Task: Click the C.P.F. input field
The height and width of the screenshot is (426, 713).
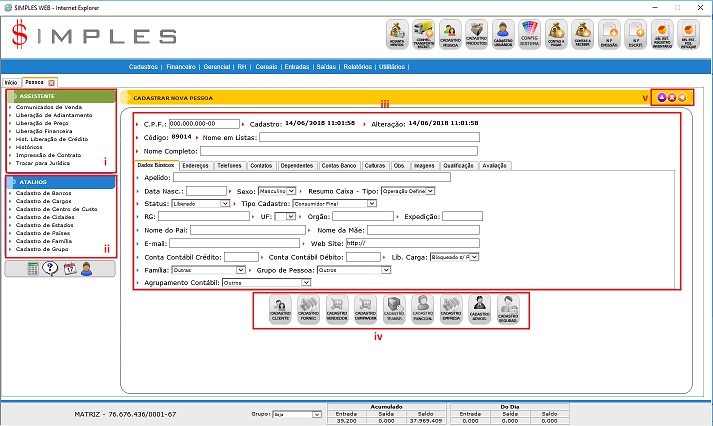Action: point(205,124)
